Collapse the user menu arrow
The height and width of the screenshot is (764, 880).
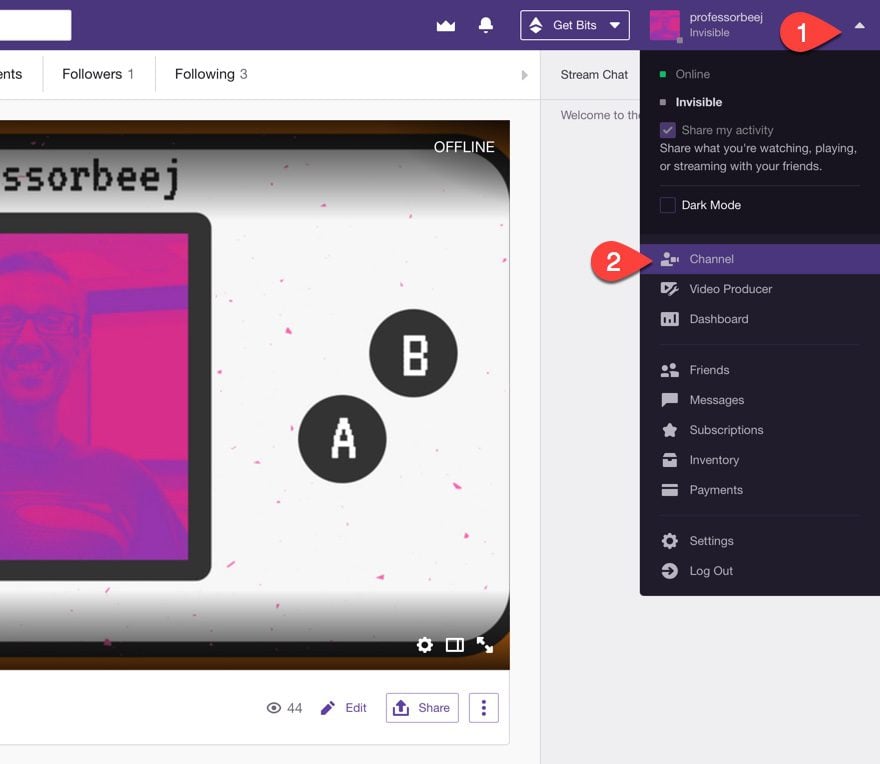(859, 25)
